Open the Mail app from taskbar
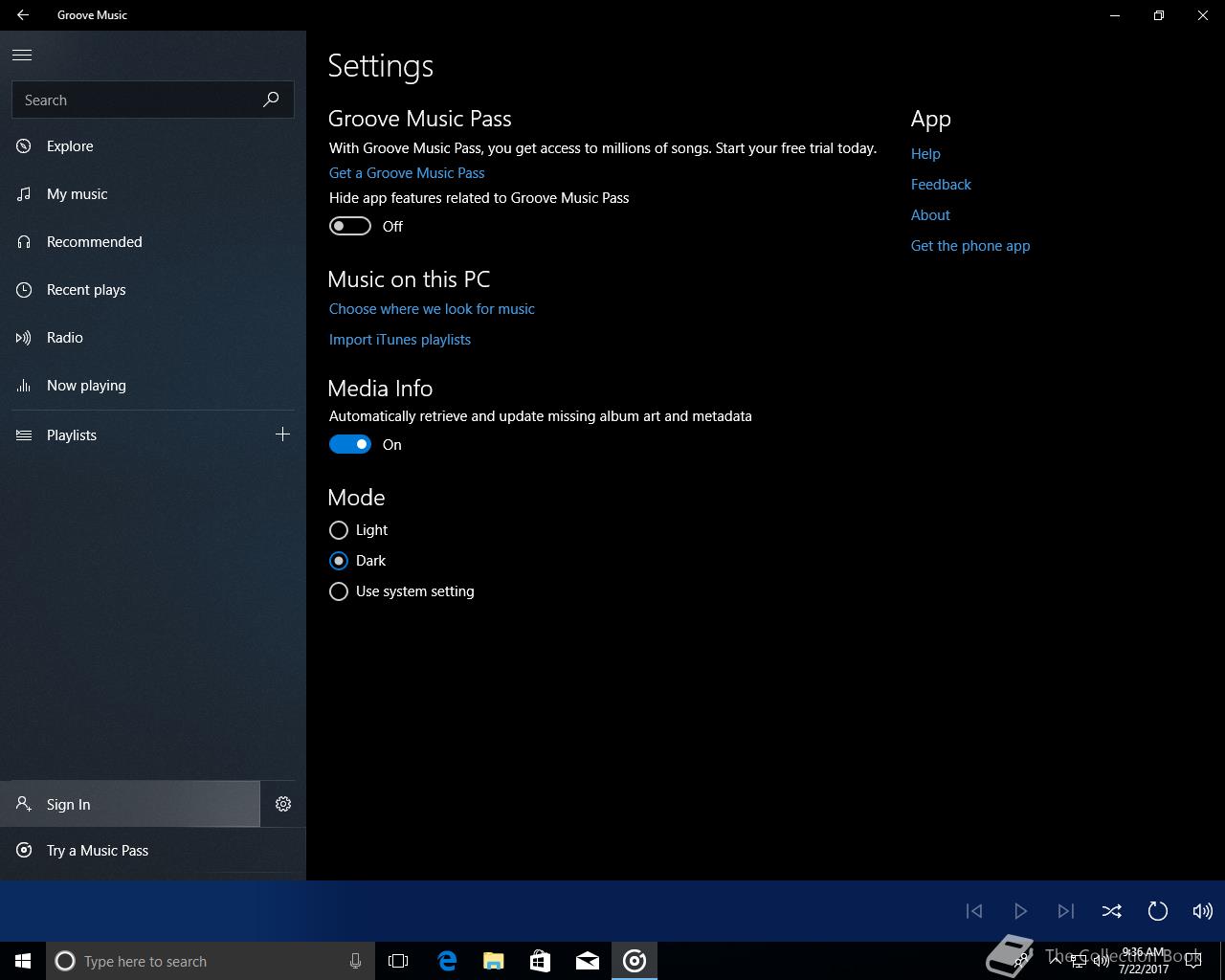The height and width of the screenshot is (980, 1225). (588, 961)
